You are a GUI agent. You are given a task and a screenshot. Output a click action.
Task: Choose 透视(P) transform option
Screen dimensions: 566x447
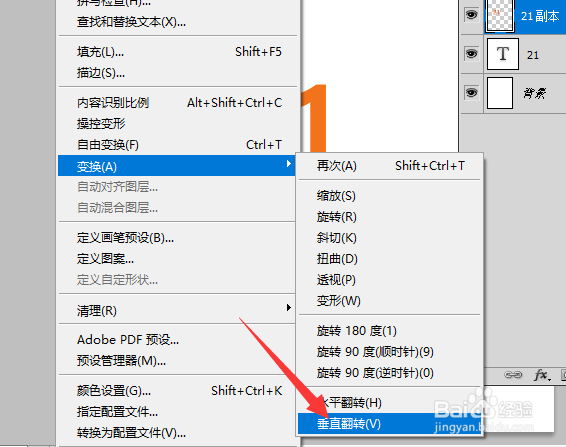click(x=390, y=280)
